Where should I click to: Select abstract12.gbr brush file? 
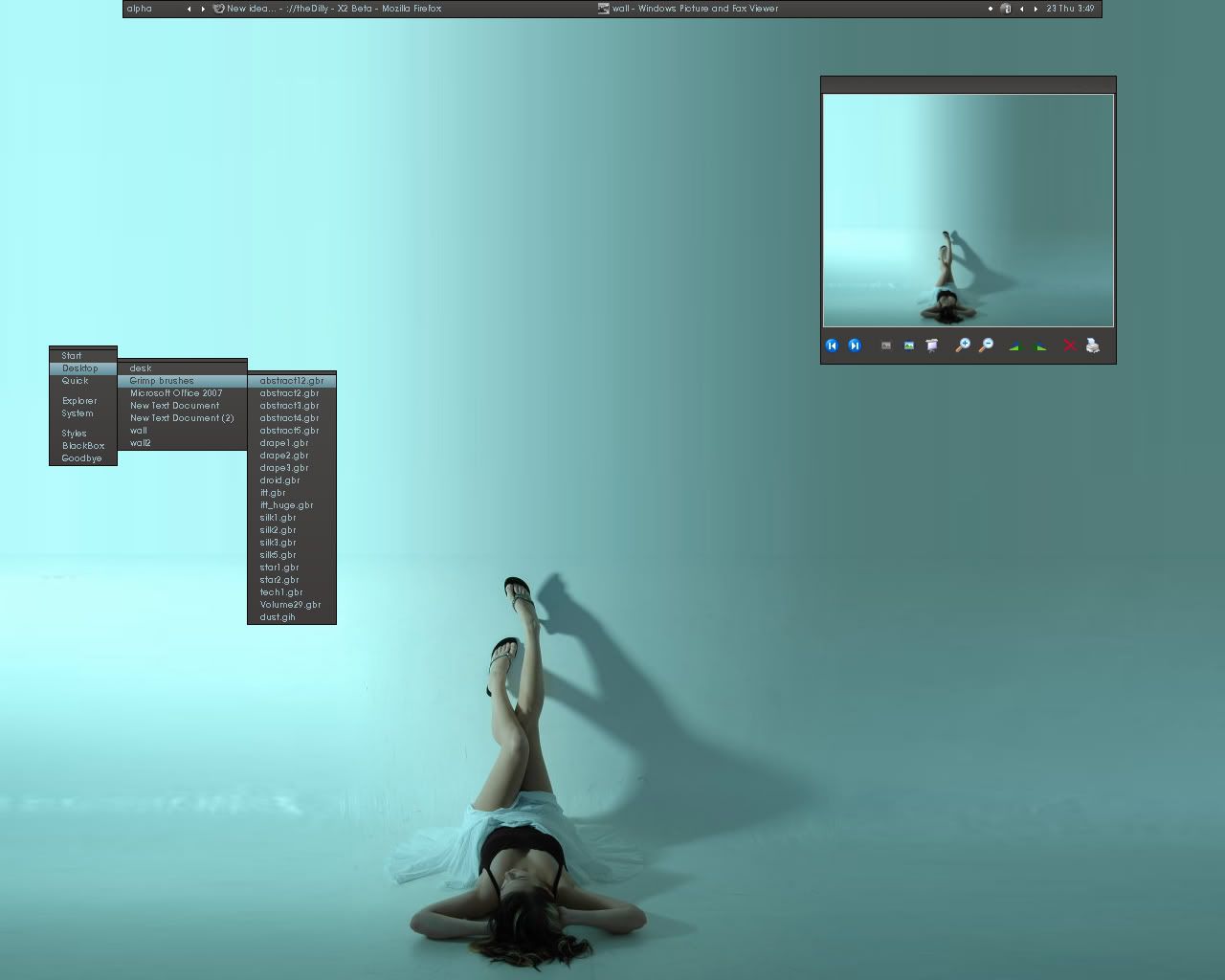(x=292, y=381)
